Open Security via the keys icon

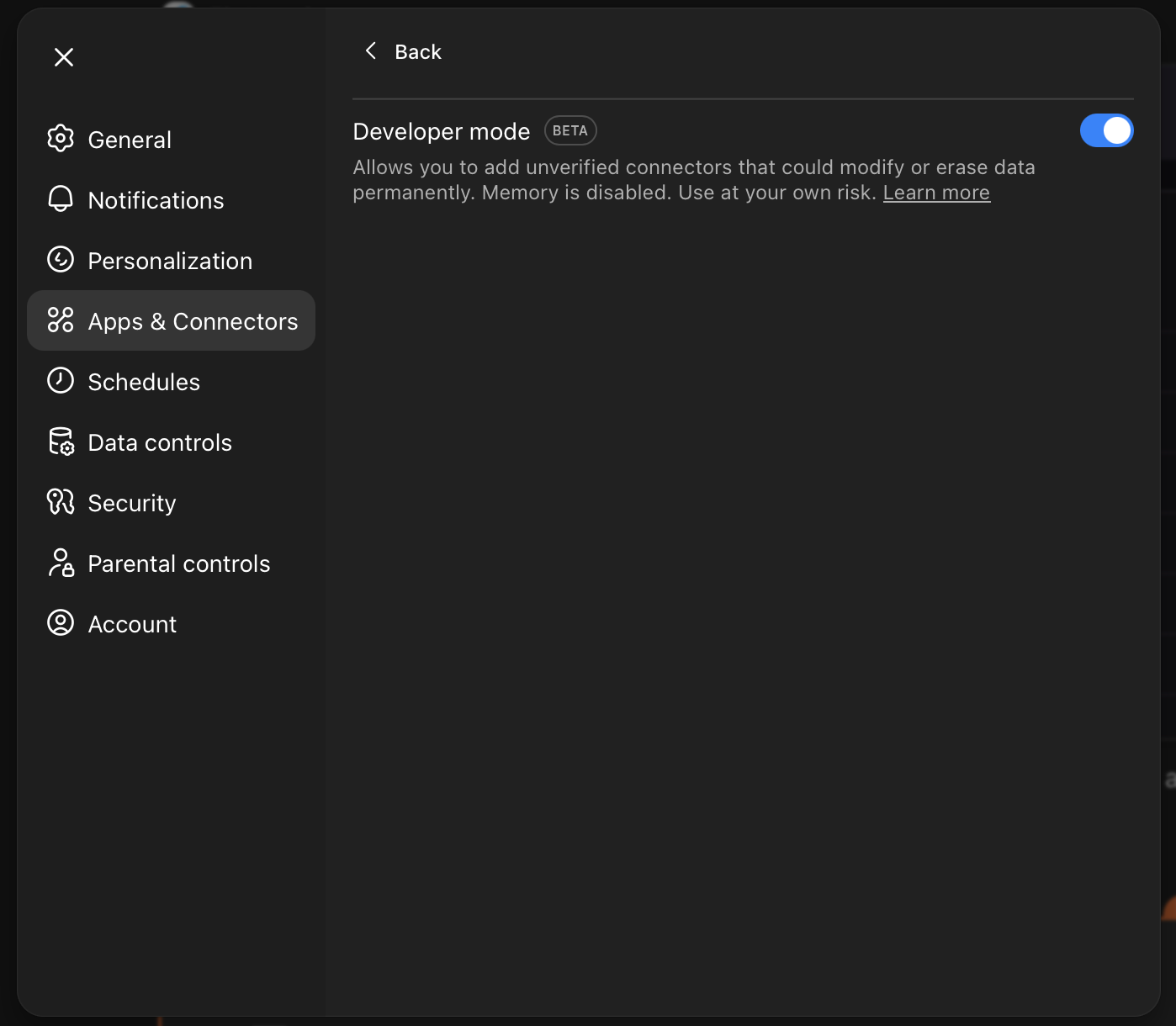60,502
